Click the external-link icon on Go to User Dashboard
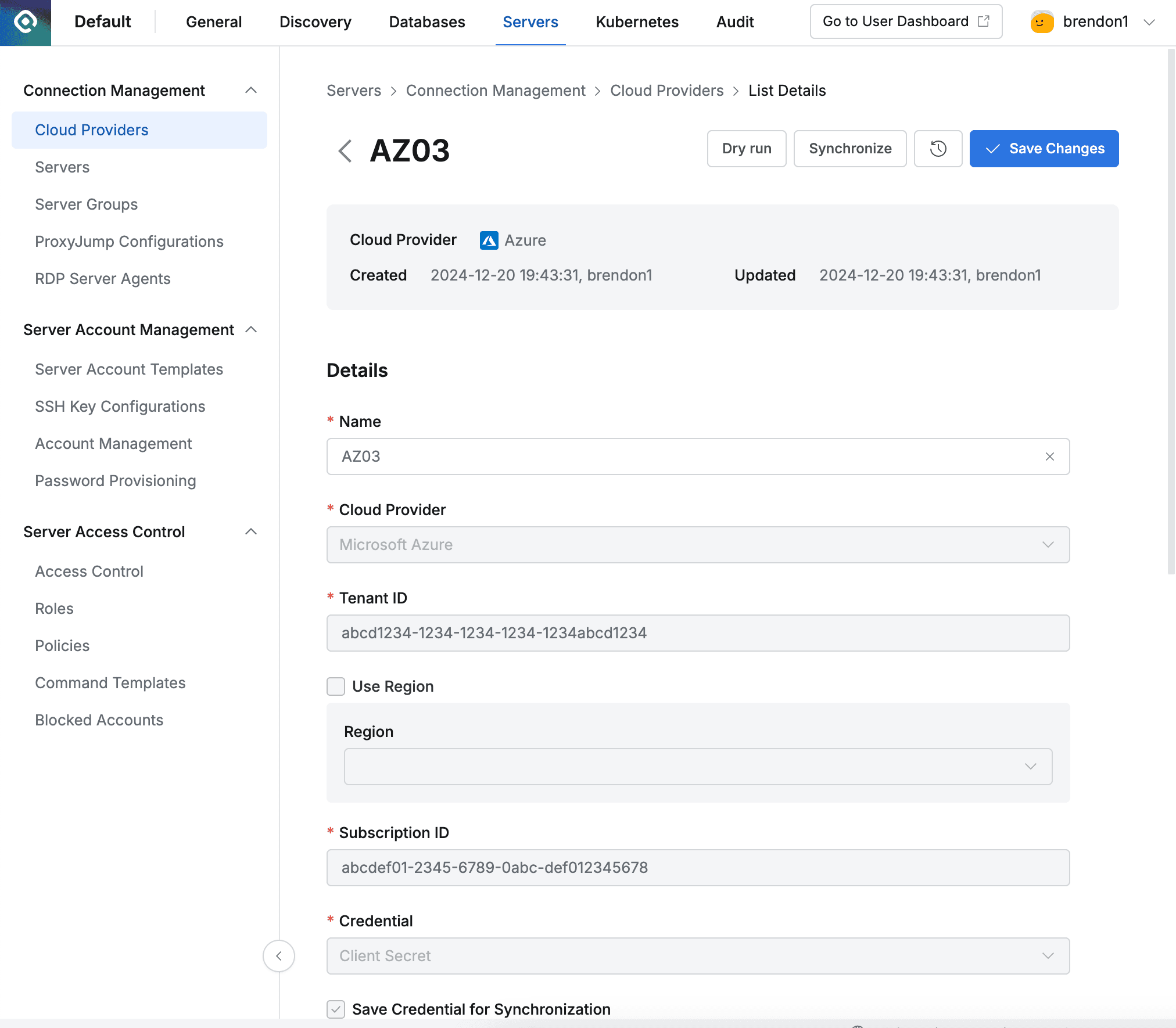The image size is (1176, 1028). coord(983,21)
